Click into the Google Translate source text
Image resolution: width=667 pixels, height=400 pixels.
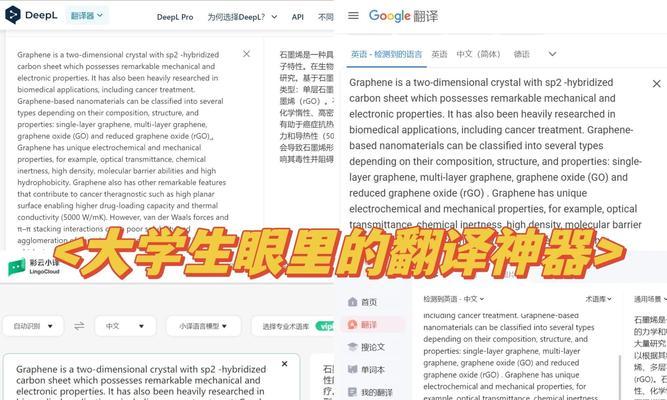click(x=496, y=153)
